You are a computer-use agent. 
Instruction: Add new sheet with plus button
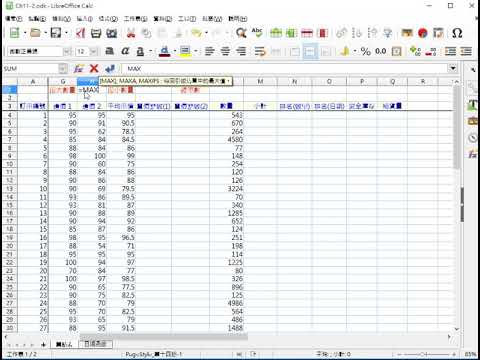[43, 344]
